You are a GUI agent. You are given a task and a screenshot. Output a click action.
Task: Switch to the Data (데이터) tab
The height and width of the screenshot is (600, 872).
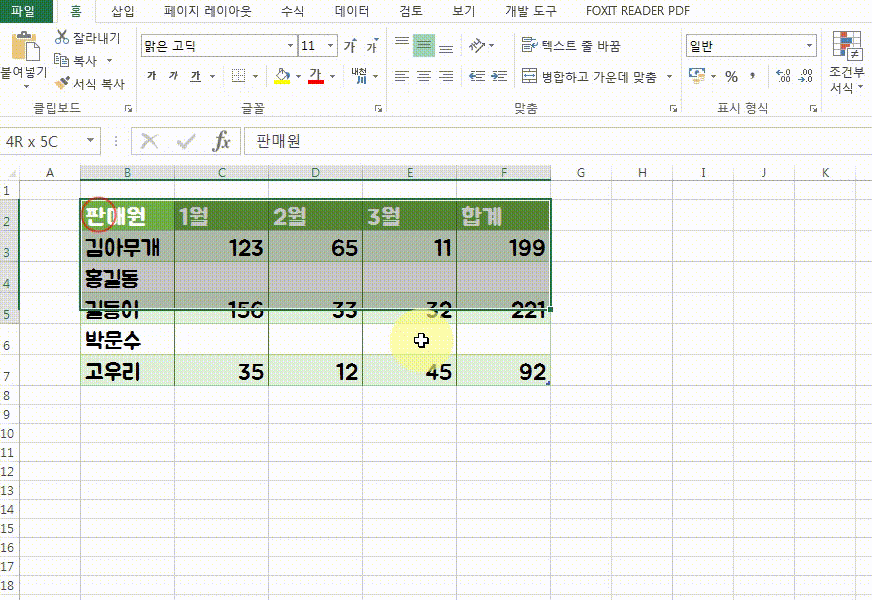[352, 11]
